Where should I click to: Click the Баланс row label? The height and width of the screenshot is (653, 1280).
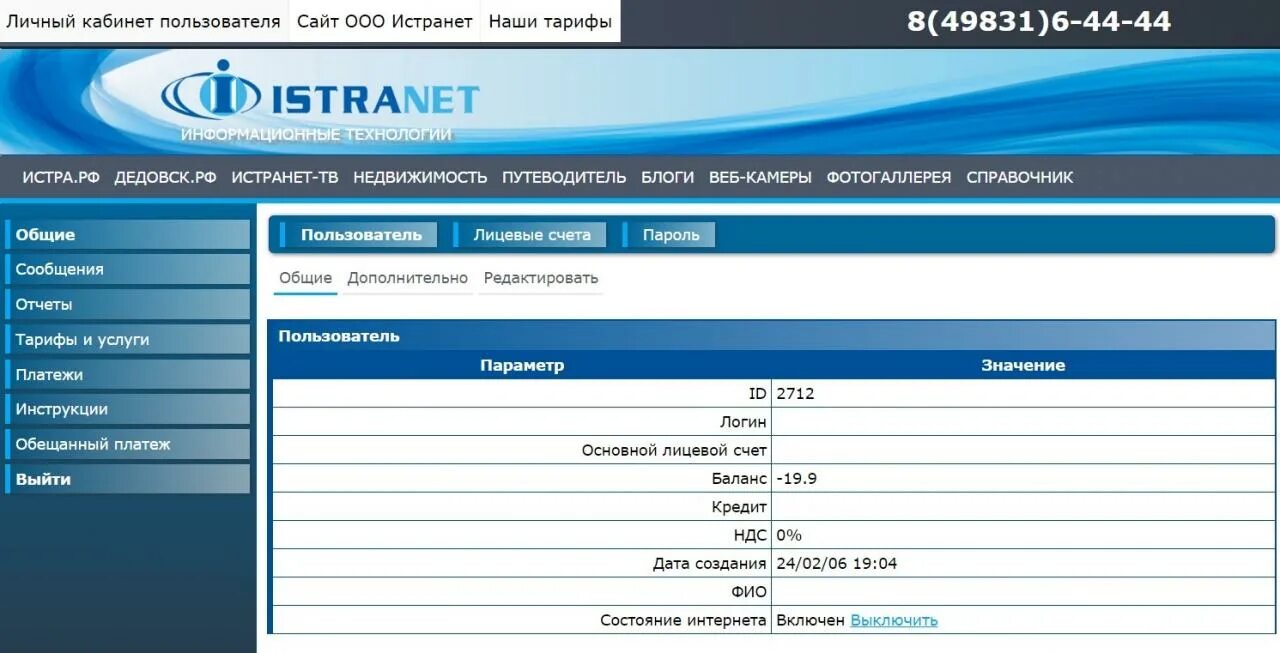pyautogui.click(x=739, y=479)
